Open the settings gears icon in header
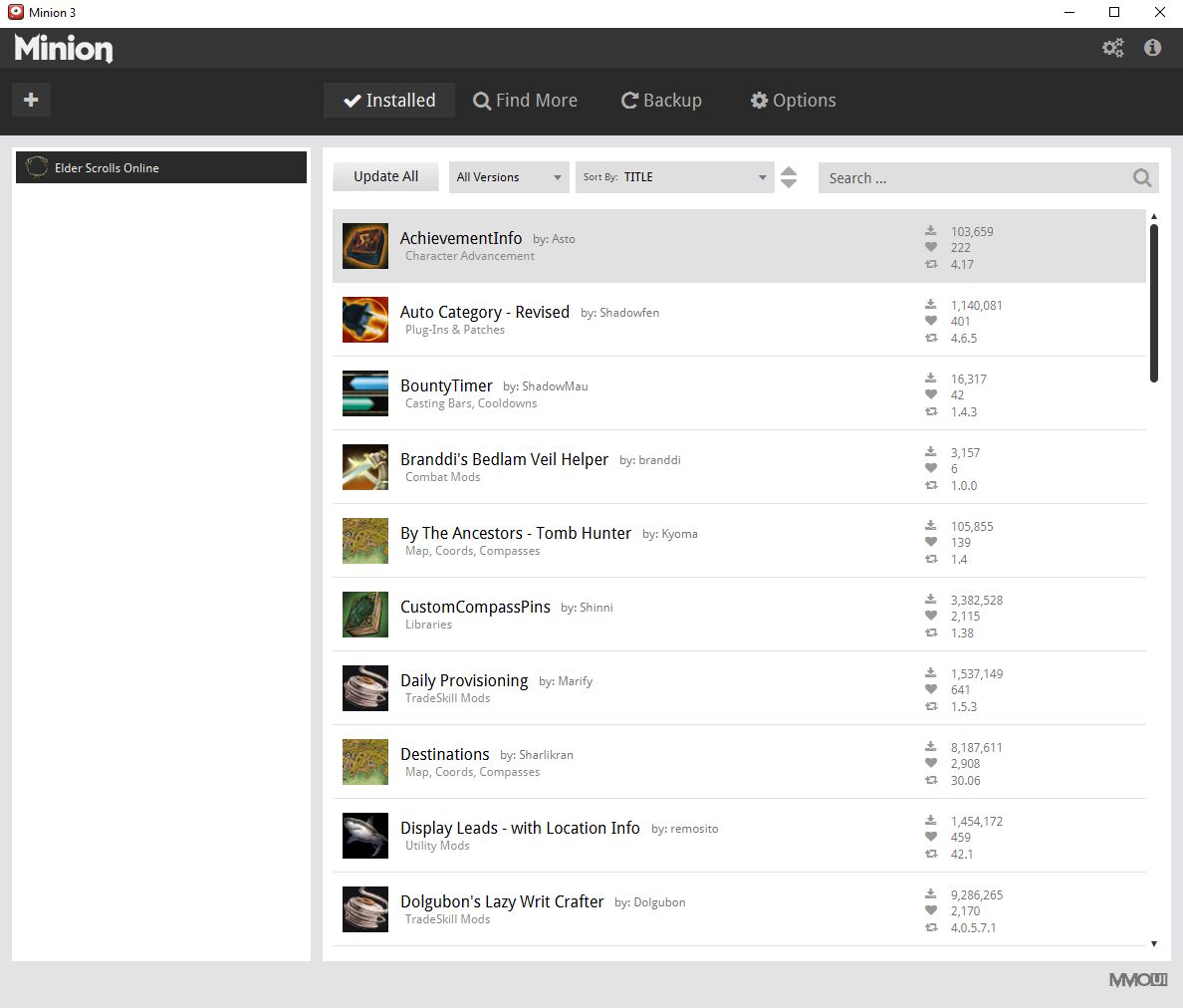 (1113, 48)
